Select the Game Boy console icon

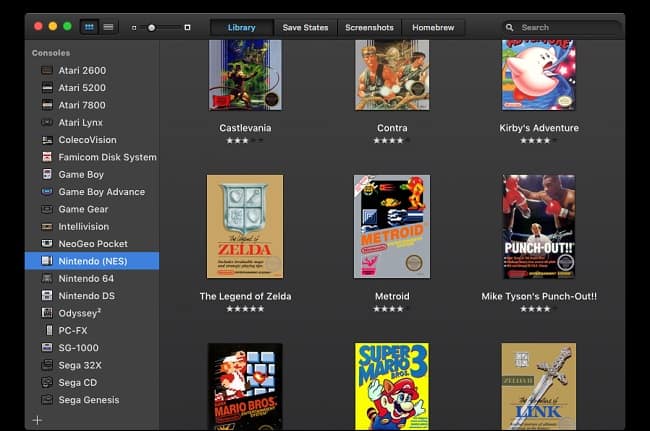47,174
